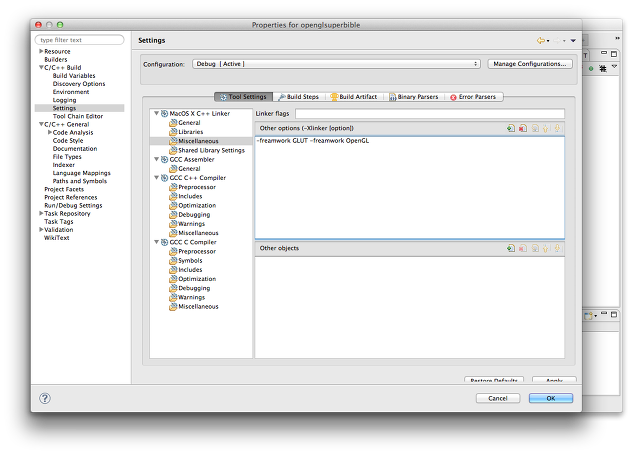Image resolution: width=630 pixels, height=455 pixels.
Task: Open the Configuration dropdown showing Debug [Active]
Action: coord(336,64)
